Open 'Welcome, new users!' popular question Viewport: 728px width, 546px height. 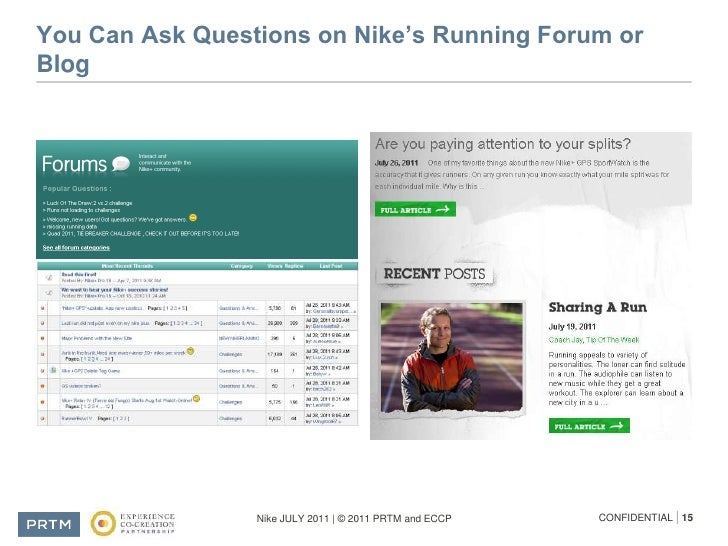click(x=115, y=219)
